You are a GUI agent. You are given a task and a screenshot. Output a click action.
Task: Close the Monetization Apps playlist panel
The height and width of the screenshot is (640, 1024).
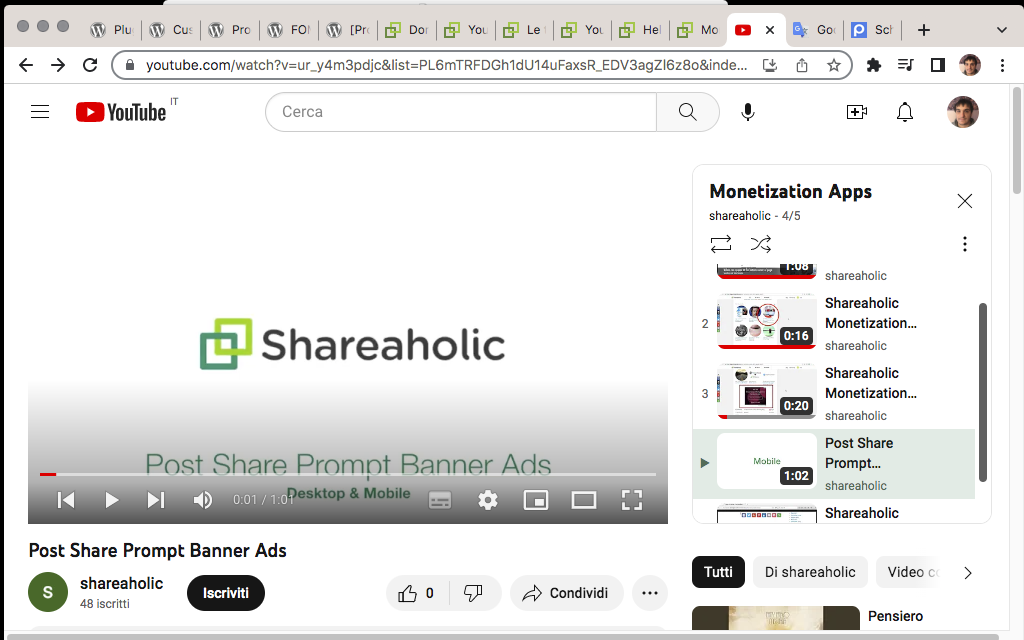click(965, 201)
